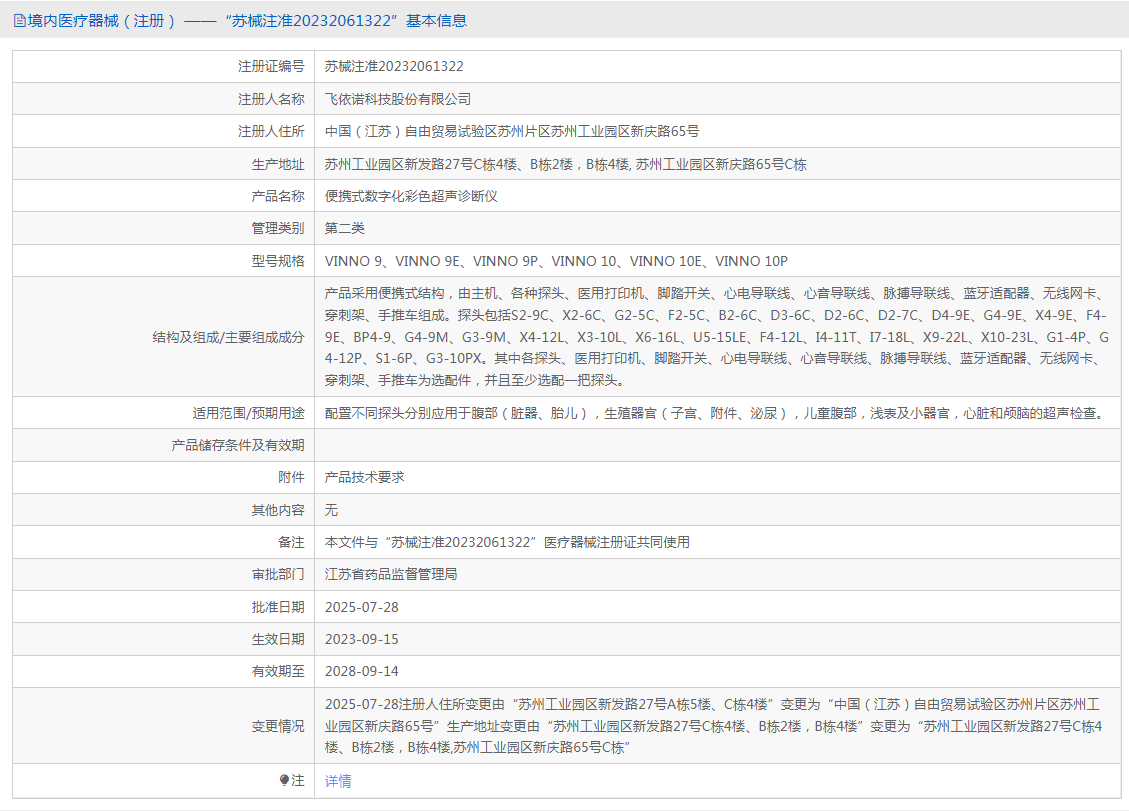This screenshot has width=1129, height=811.
Task: Click the label 生产地址
Action: point(278,164)
